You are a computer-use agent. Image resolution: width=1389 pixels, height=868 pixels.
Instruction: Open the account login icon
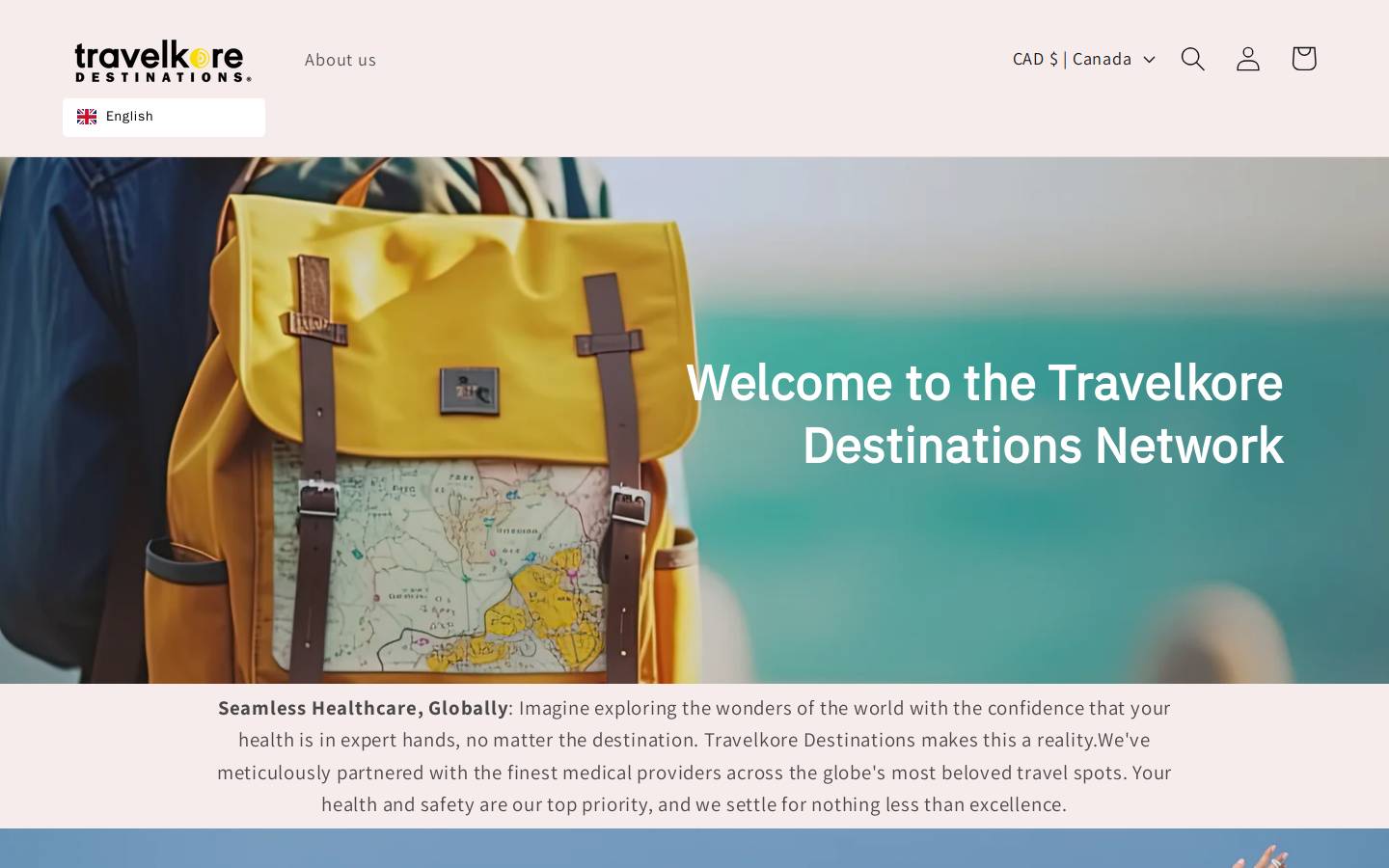1248,59
